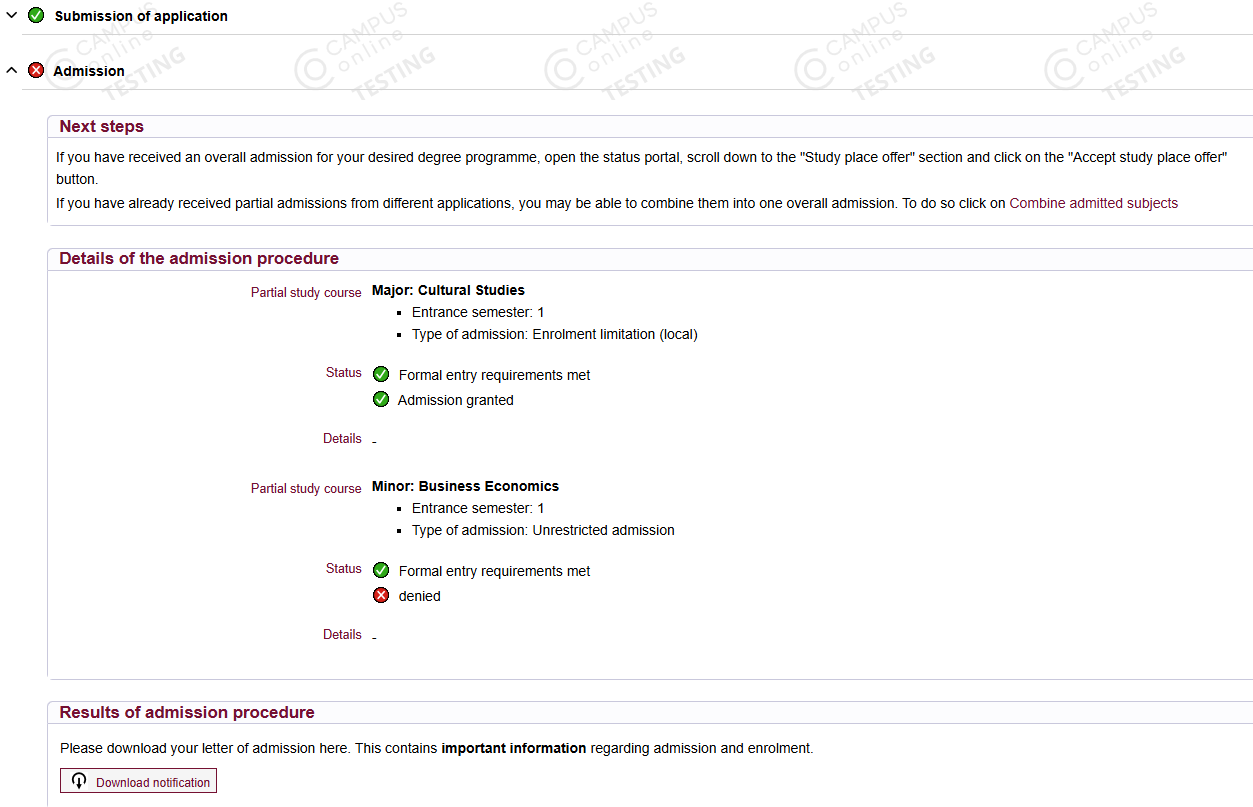Click the Download notification button

pyautogui.click(x=139, y=782)
